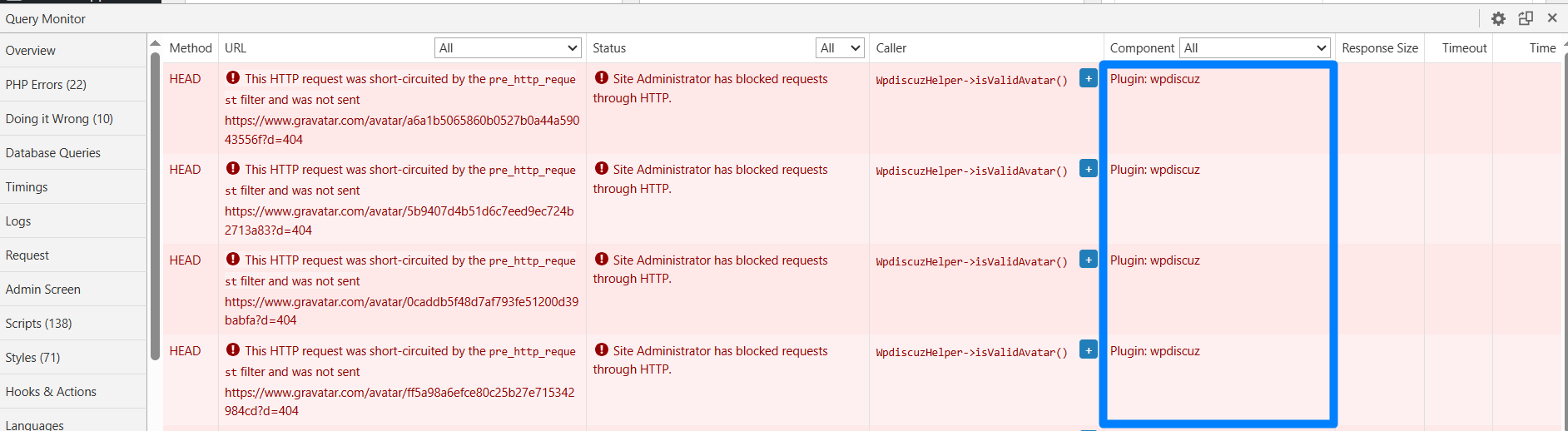Select gravatar URL ending 715342984cd?d=404
The image size is (1568, 431).
[399, 402]
